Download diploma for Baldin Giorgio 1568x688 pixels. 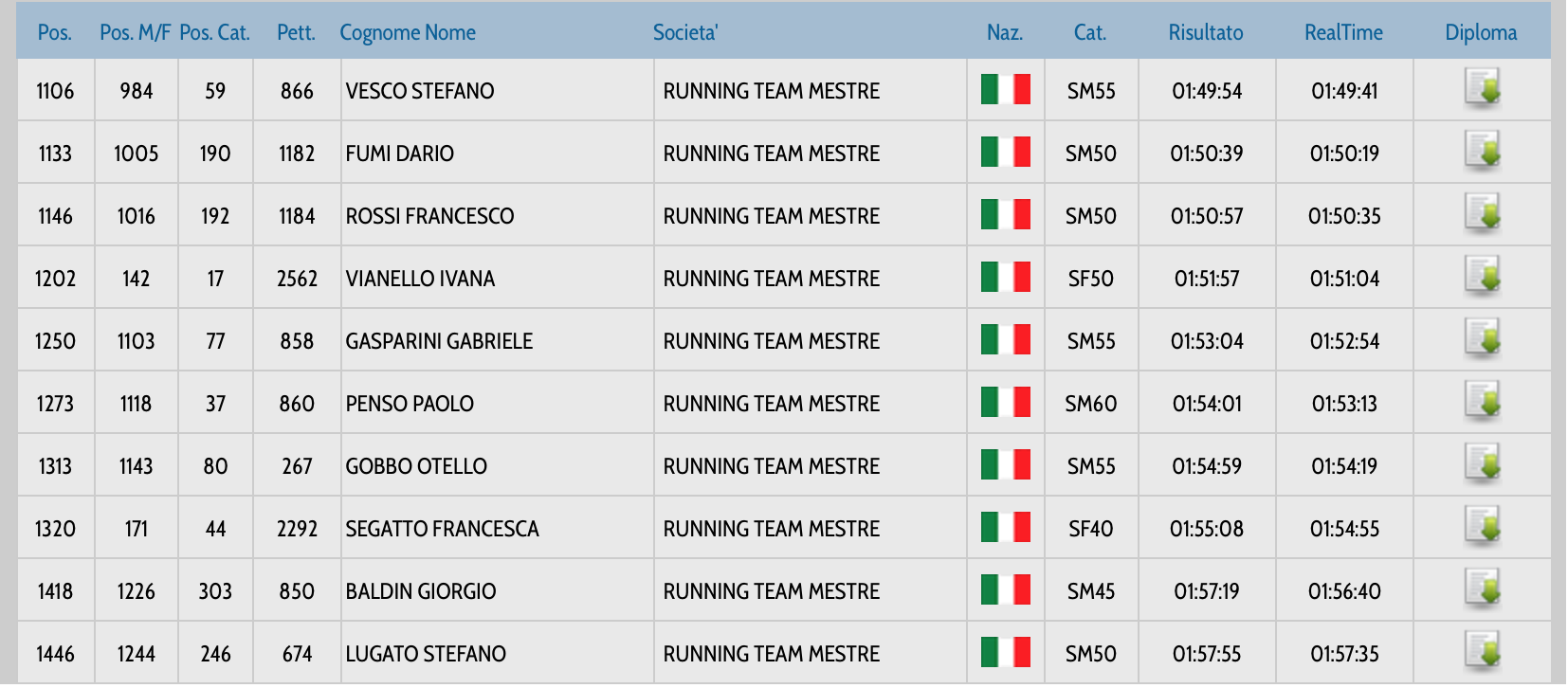[x=1482, y=588]
